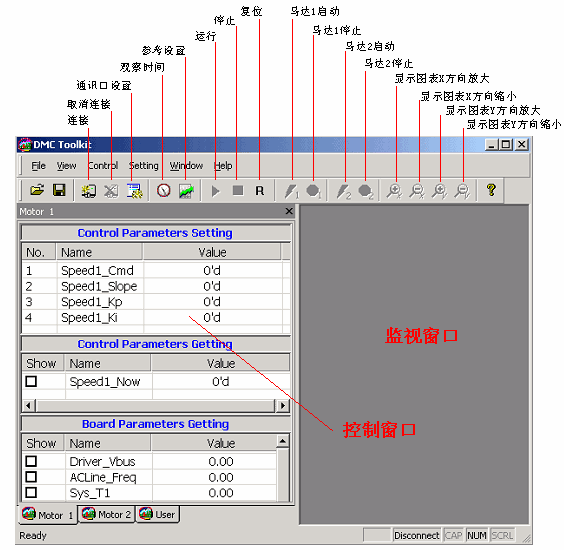Start Motor 1 with toolbar icon
Image resolution: width=564 pixels, height=550 pixels.
coord(292,191)
